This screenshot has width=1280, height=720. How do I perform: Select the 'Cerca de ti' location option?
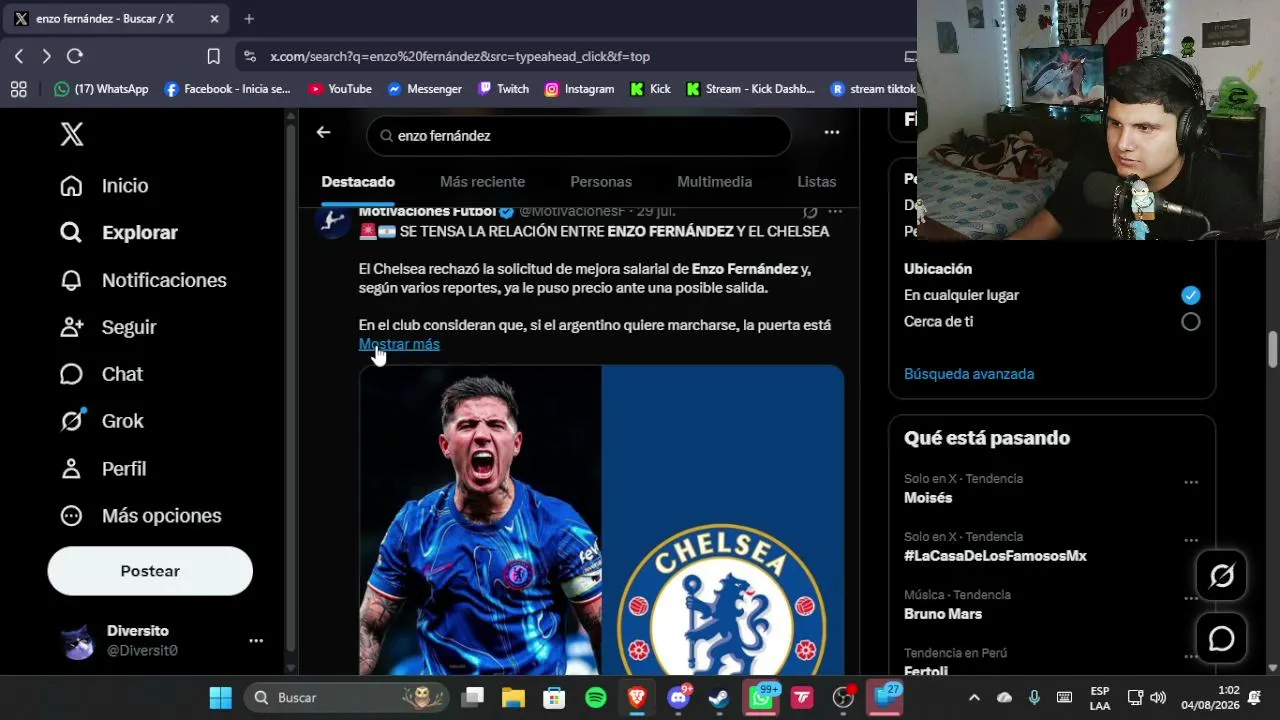[x=1190, y=322]
